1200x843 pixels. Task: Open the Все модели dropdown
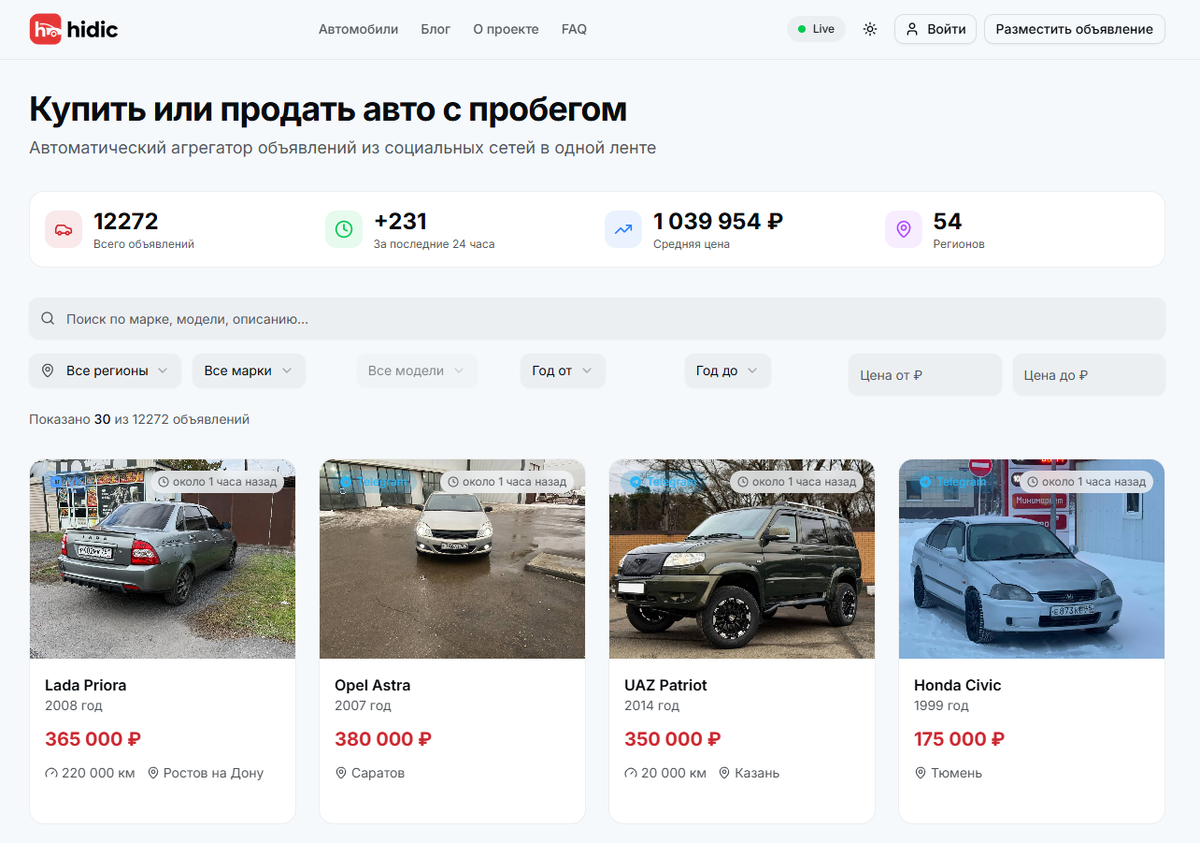417,371
